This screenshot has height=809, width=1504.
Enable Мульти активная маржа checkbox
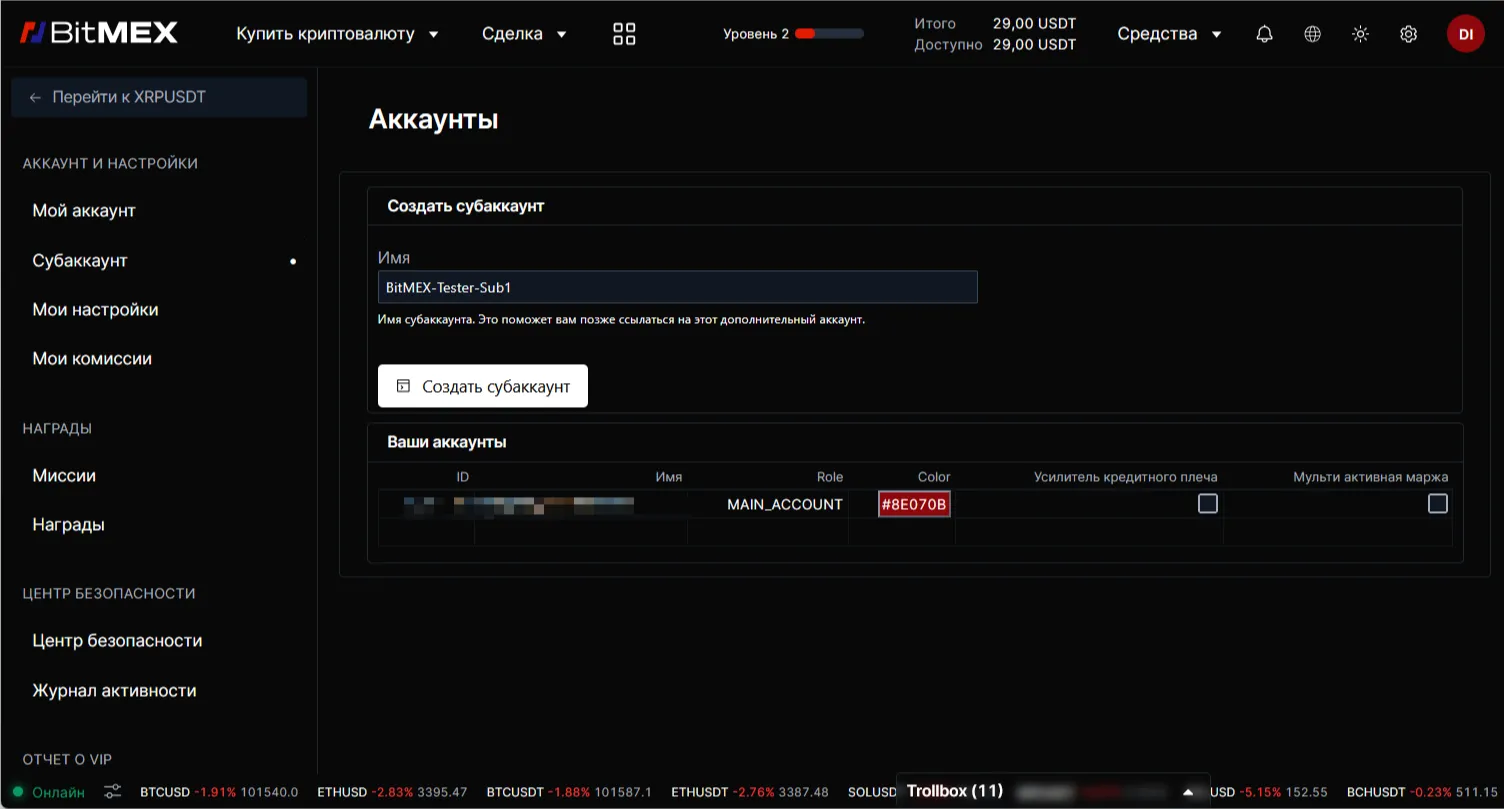click(1438, 504)
